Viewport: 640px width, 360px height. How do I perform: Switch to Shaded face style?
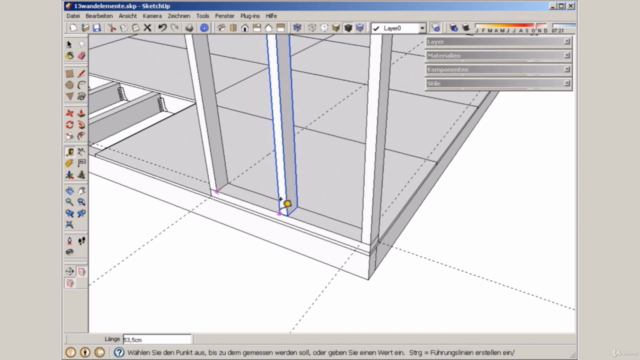[x=336, y=28]
